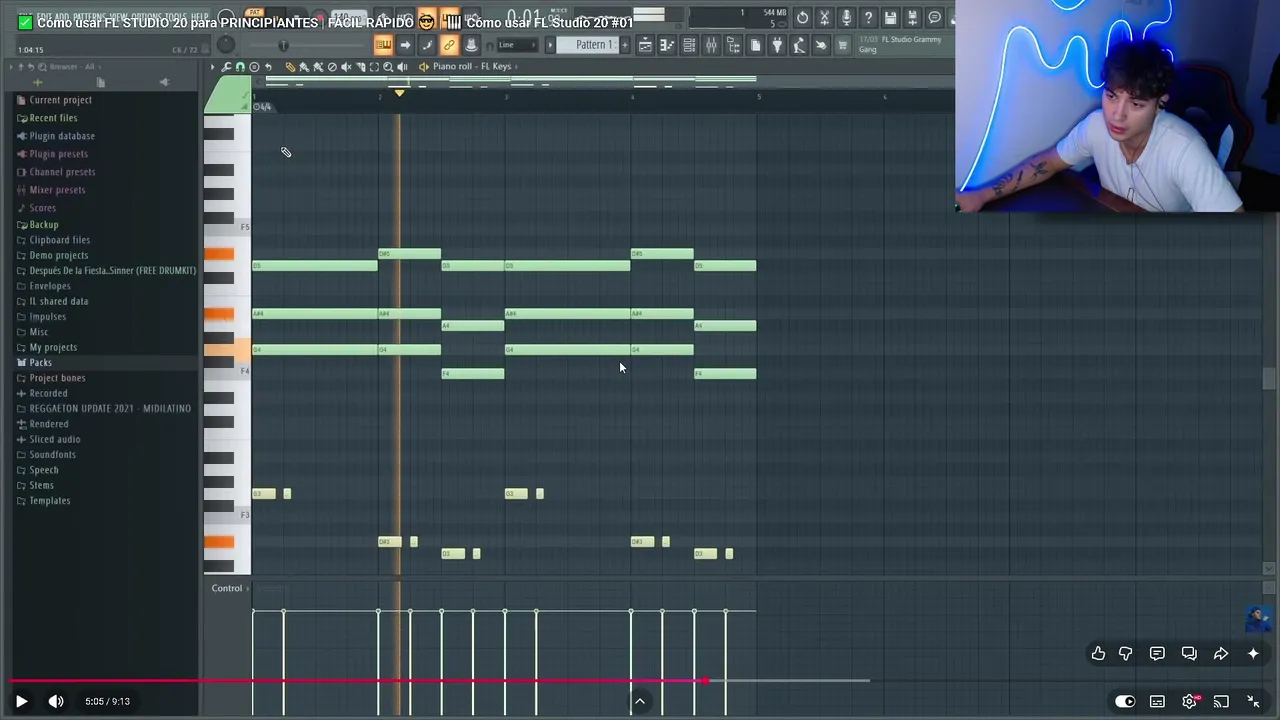
Task: Open the Pattern 1 selector dropdown
Action: [595, 45]
